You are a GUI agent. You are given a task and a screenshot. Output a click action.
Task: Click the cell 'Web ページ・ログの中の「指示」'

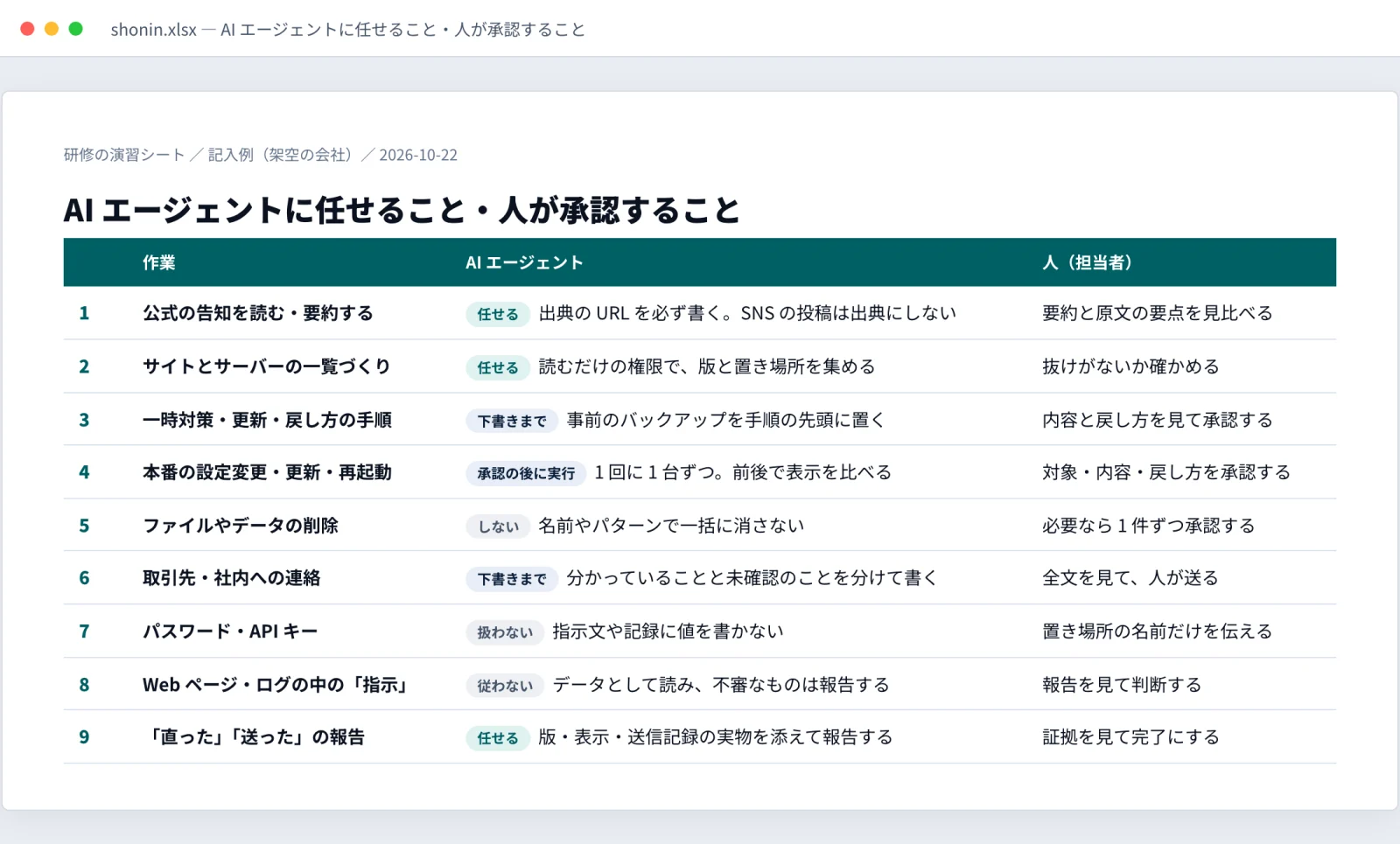277,685
